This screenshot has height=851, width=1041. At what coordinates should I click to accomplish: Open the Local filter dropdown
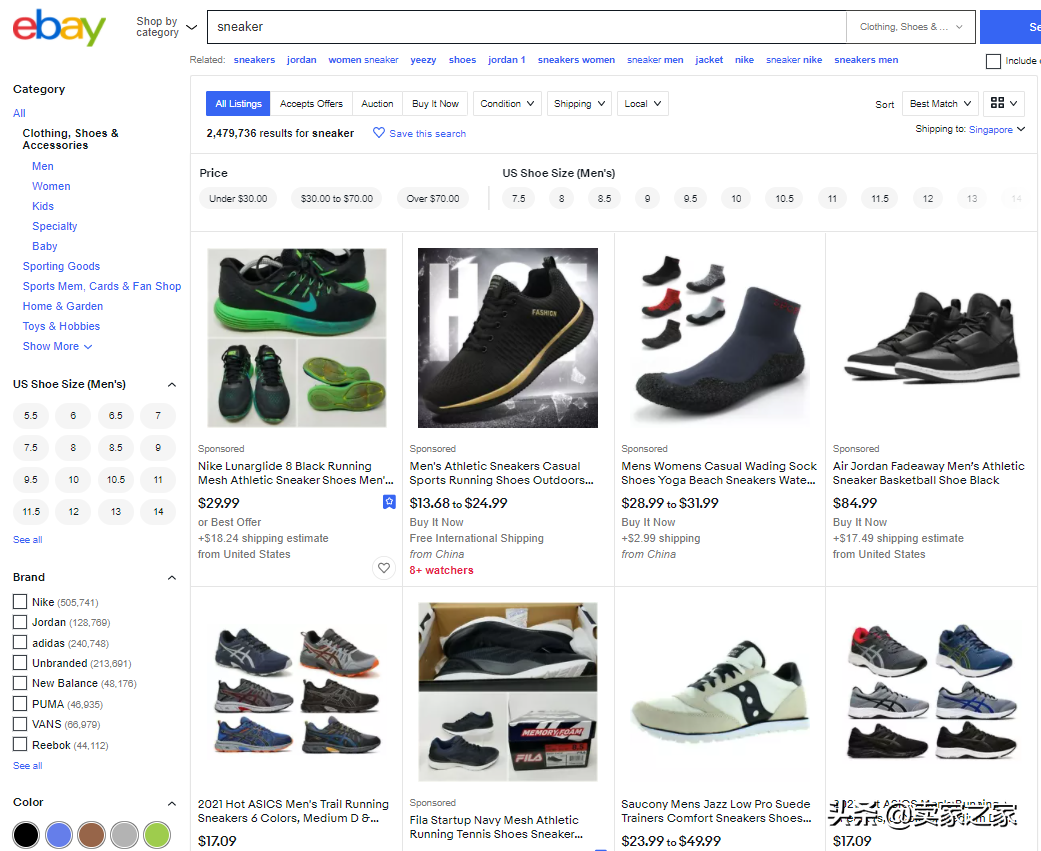point(643,104)
